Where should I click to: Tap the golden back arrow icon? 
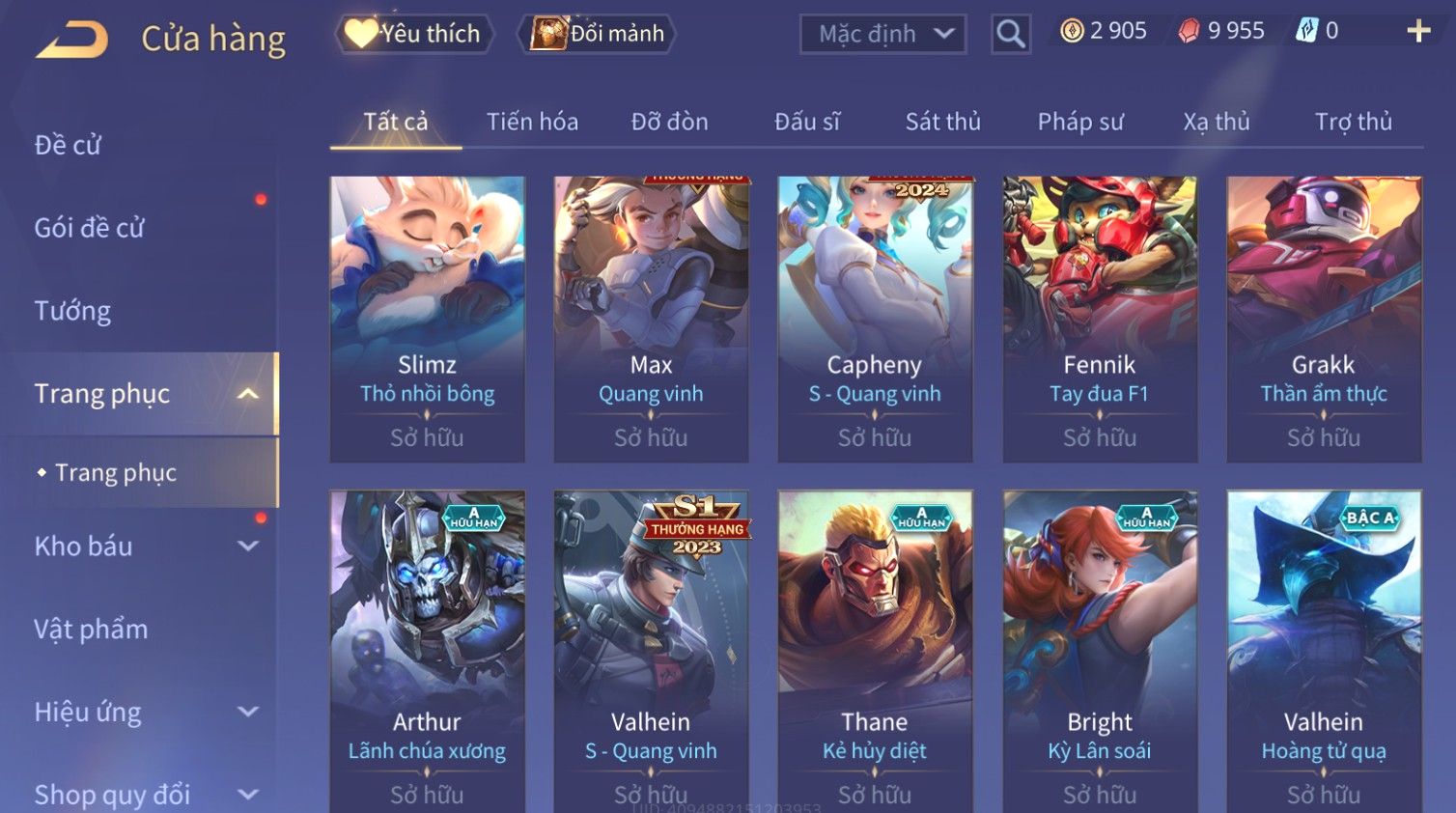point(72,40)
